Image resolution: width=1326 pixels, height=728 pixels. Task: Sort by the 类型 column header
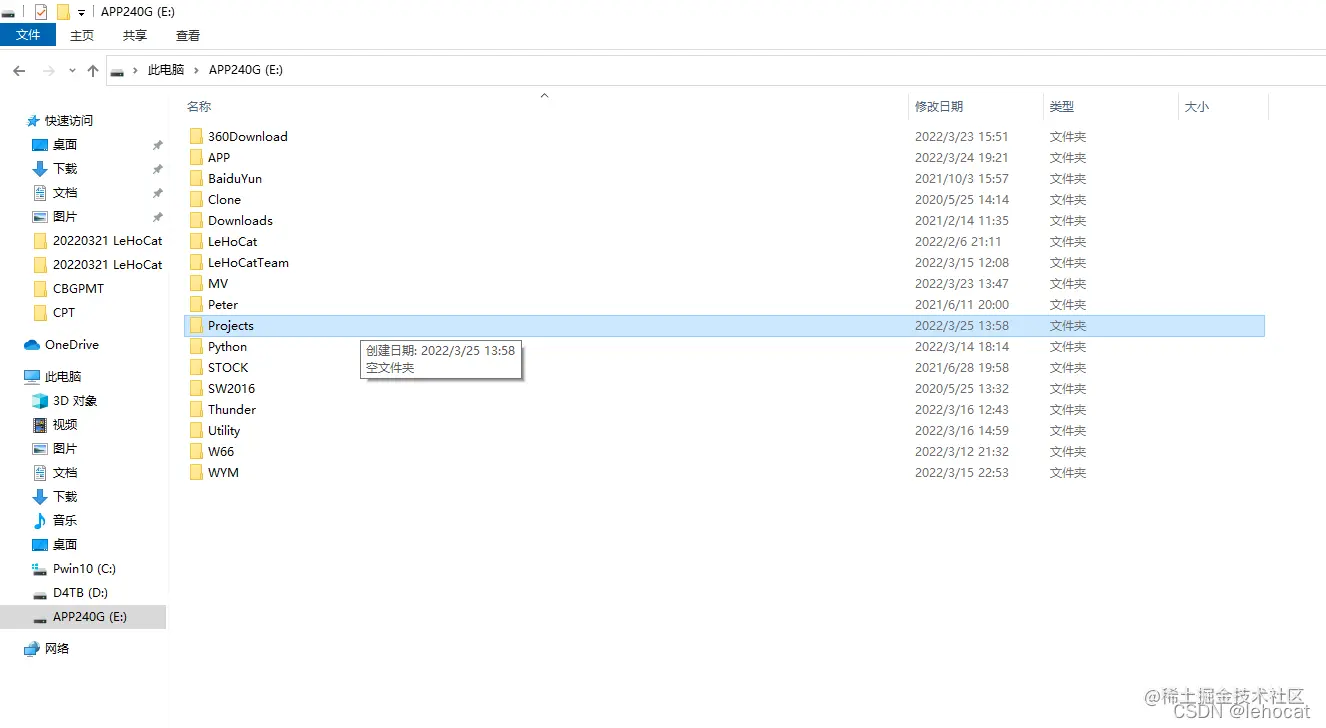pos(1061,106)
